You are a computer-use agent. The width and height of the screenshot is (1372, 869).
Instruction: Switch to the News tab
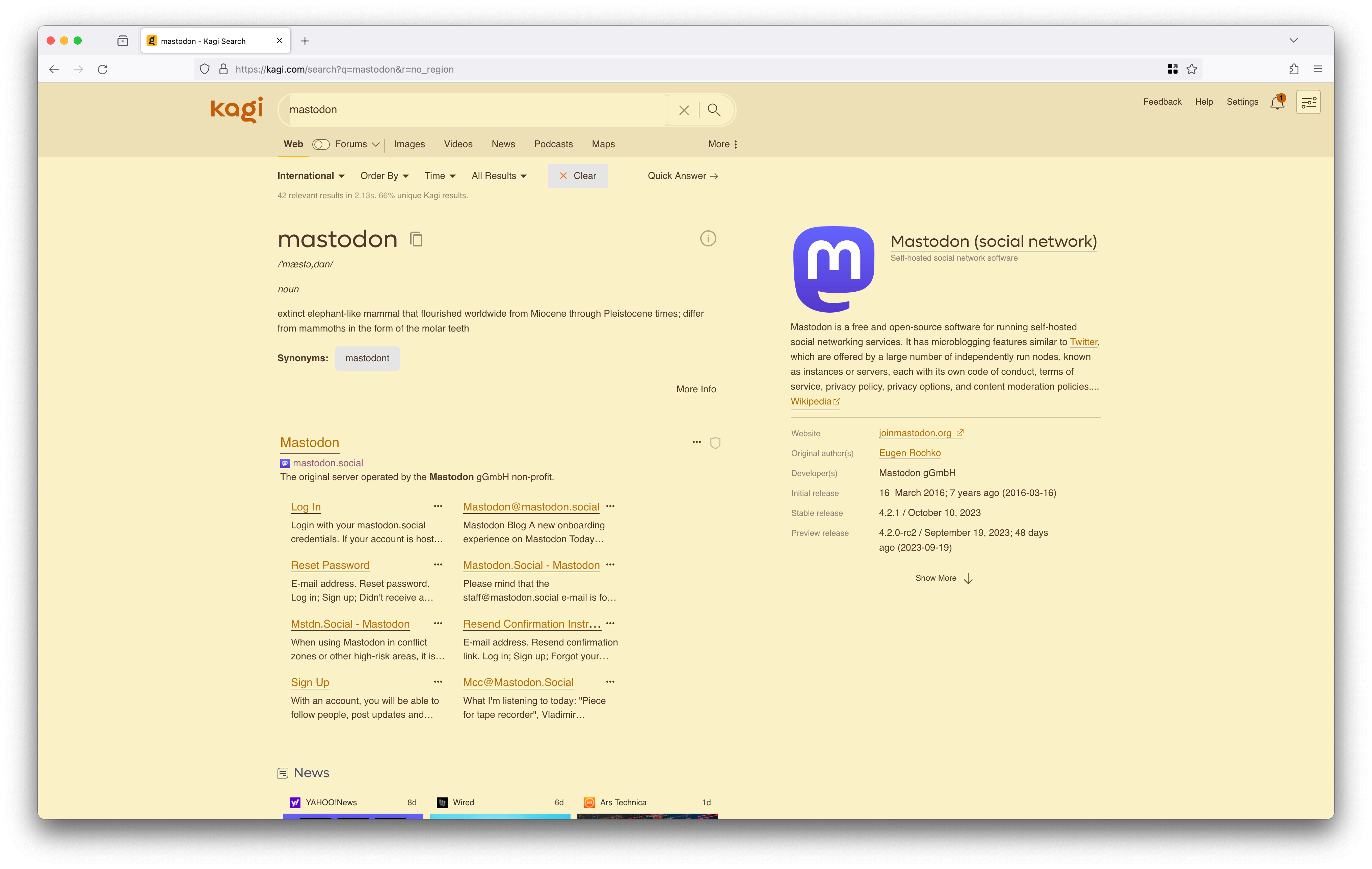pos(503,145)
